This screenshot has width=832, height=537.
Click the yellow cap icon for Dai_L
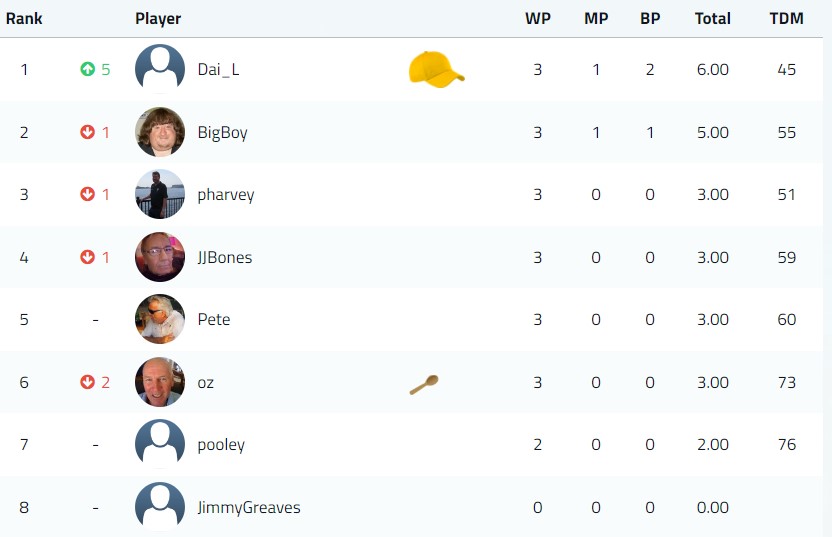[x=436, y=70]
